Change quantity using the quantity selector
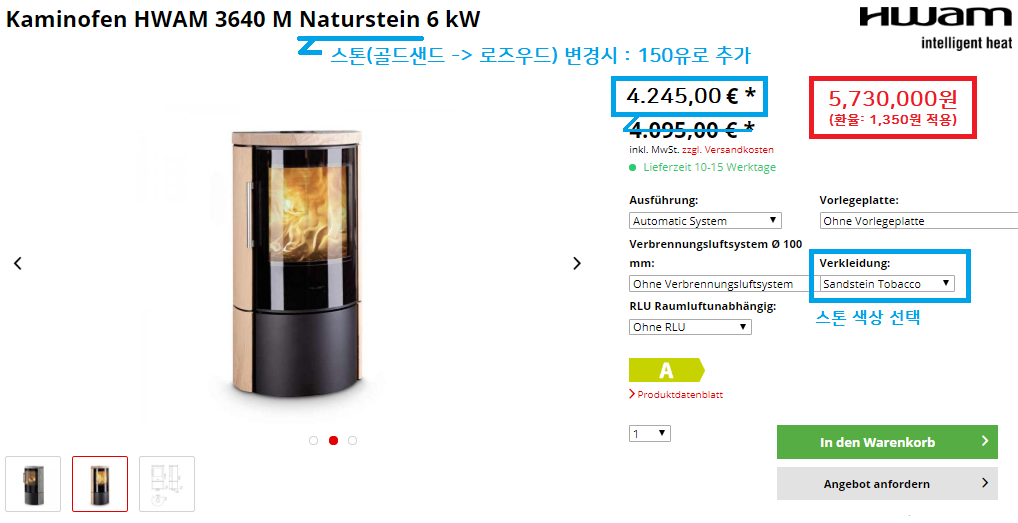 650,433
